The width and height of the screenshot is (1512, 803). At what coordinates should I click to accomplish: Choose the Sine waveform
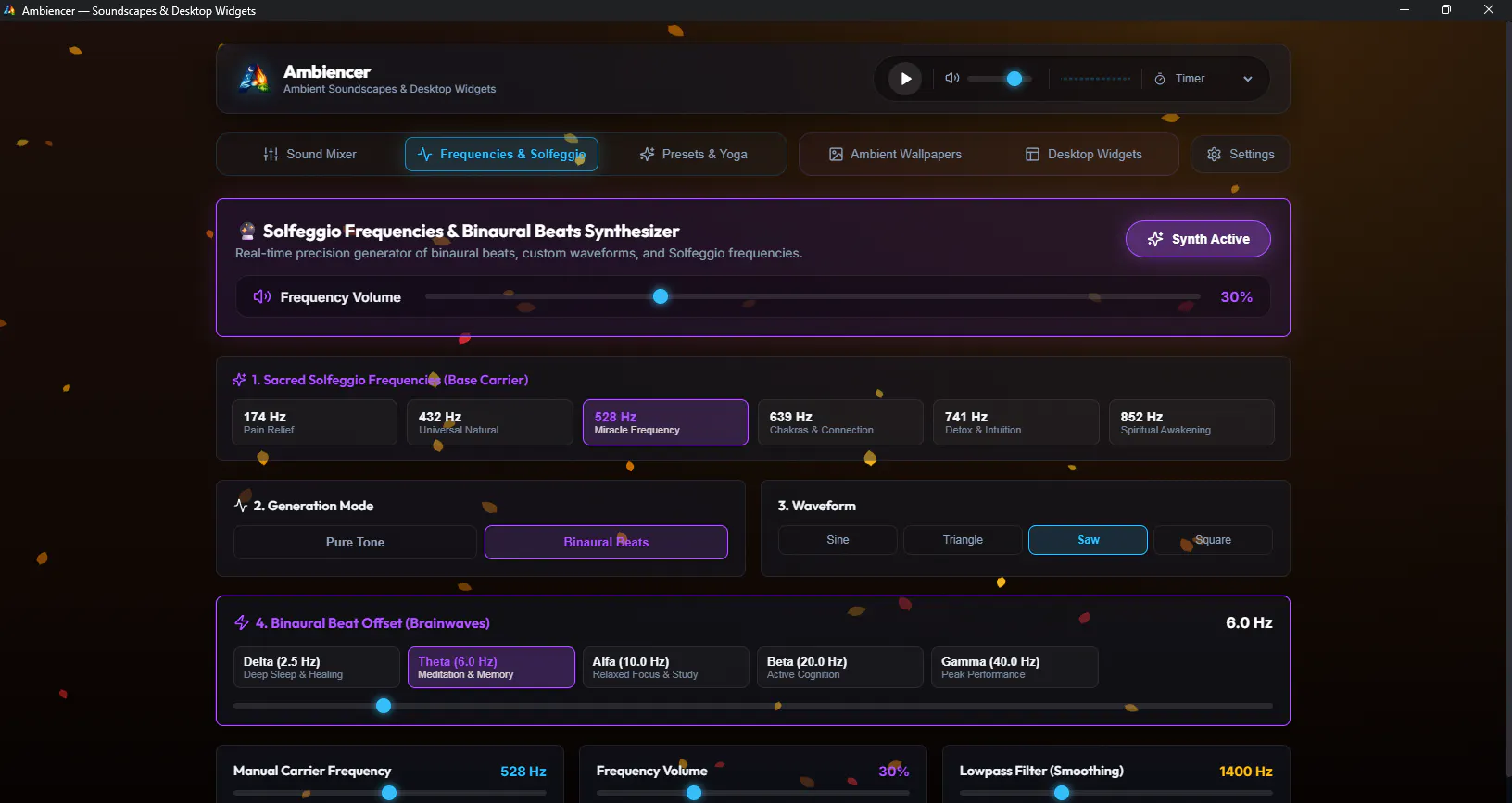pos(838,540)
